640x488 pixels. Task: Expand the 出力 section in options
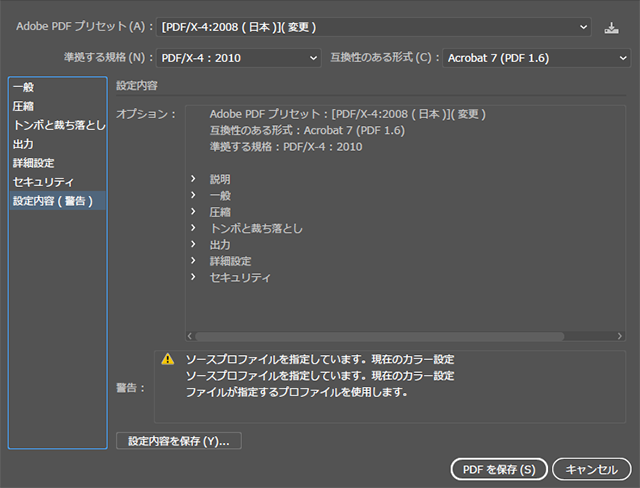(x=193, y=244)
